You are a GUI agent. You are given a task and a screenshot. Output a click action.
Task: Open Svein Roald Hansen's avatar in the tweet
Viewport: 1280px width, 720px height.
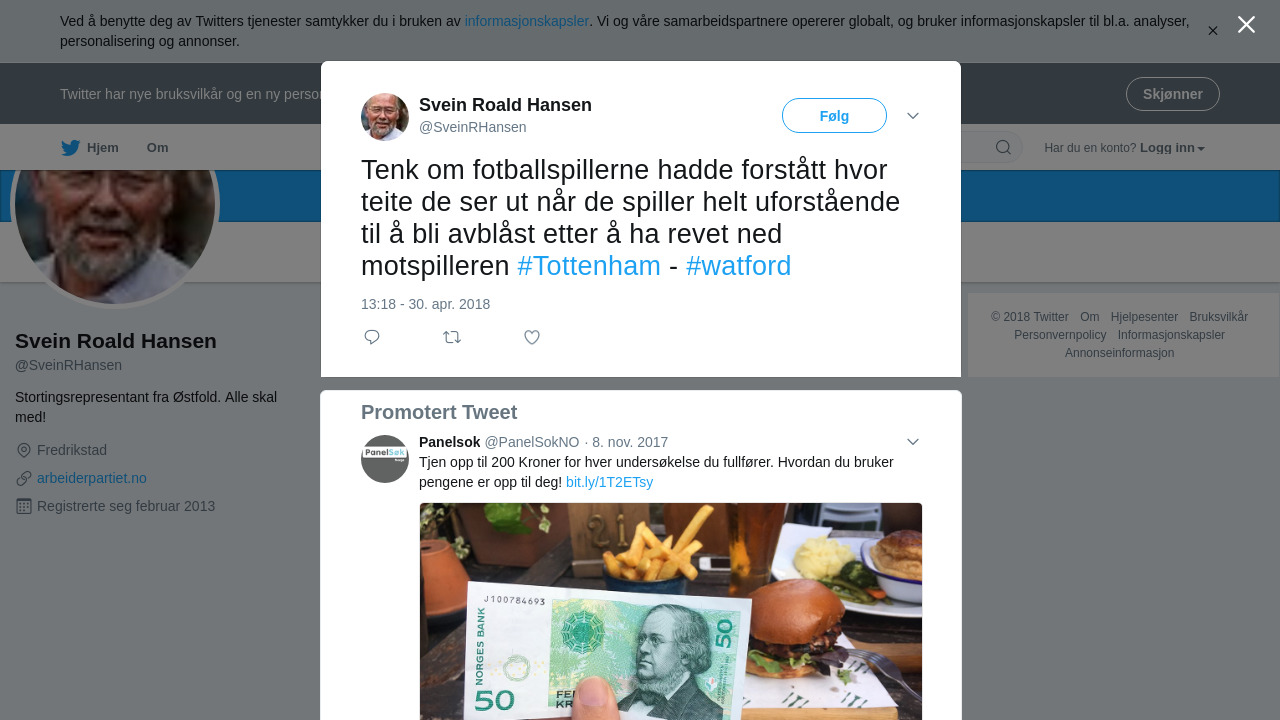[385, 117]
